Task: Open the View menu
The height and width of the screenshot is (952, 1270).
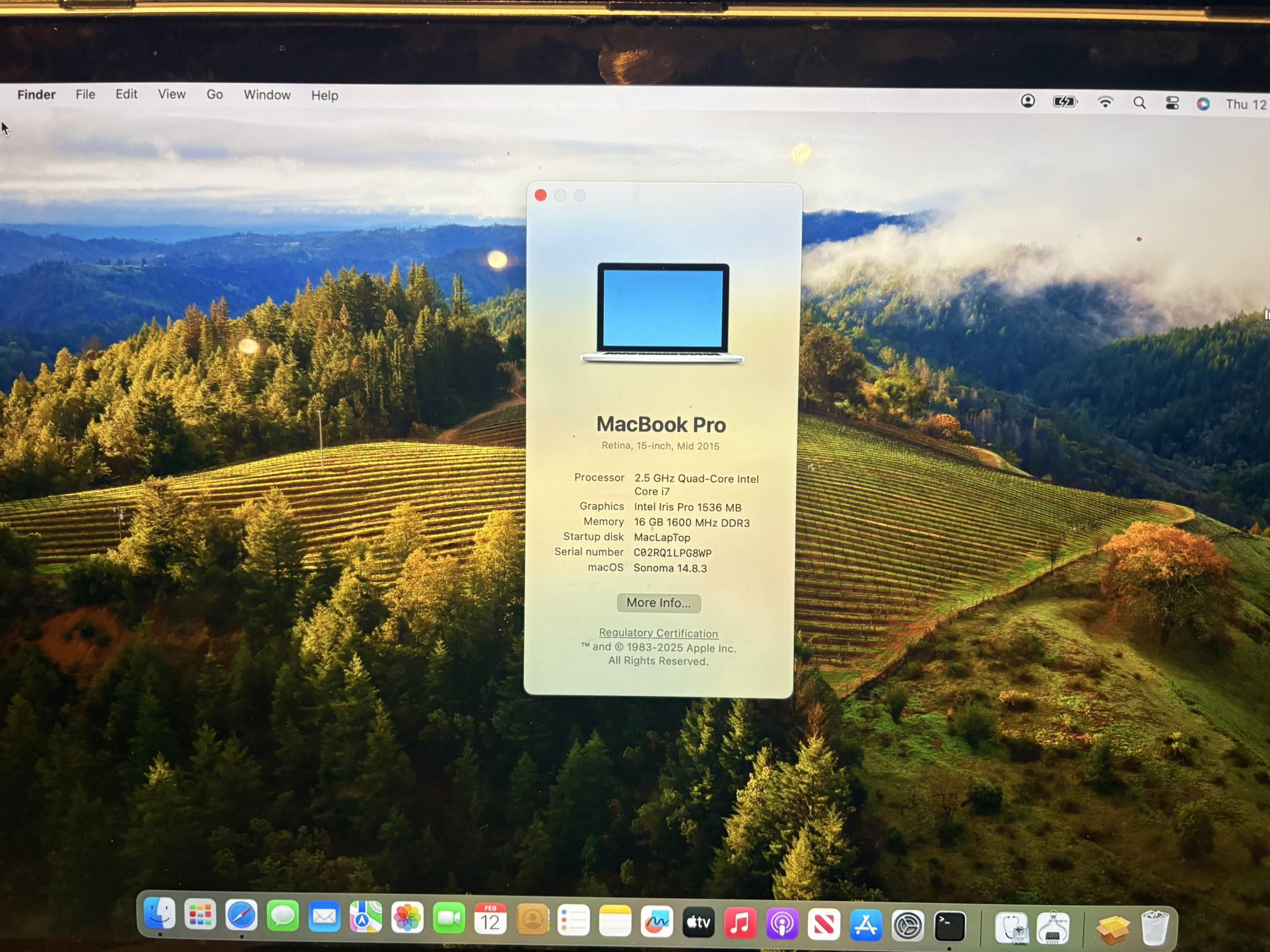Action: [172, 94]
